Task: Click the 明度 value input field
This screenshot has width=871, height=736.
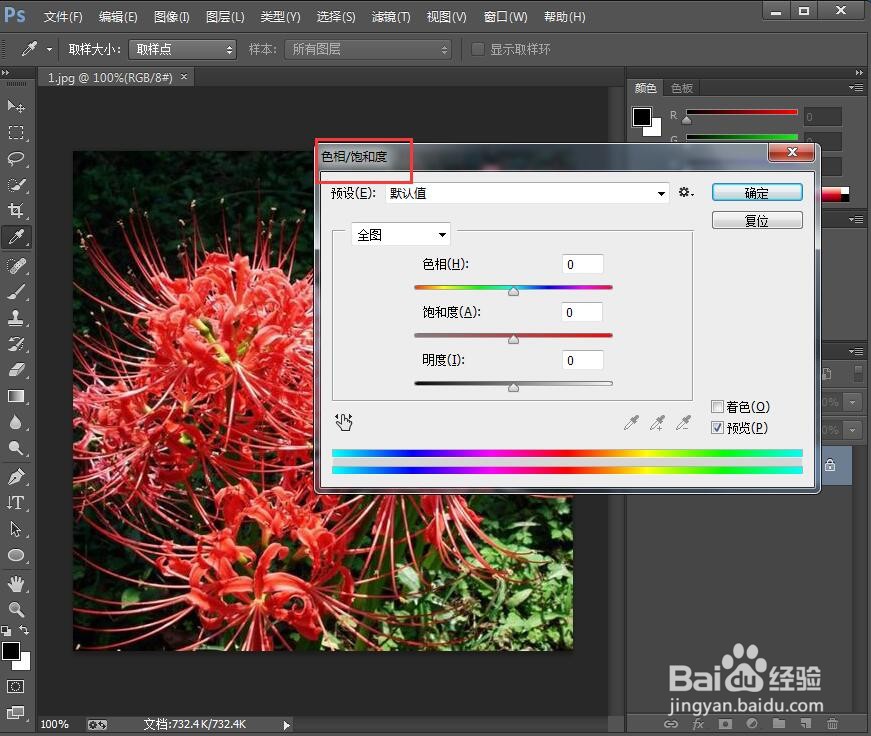Action: click(x=583, y=361)
